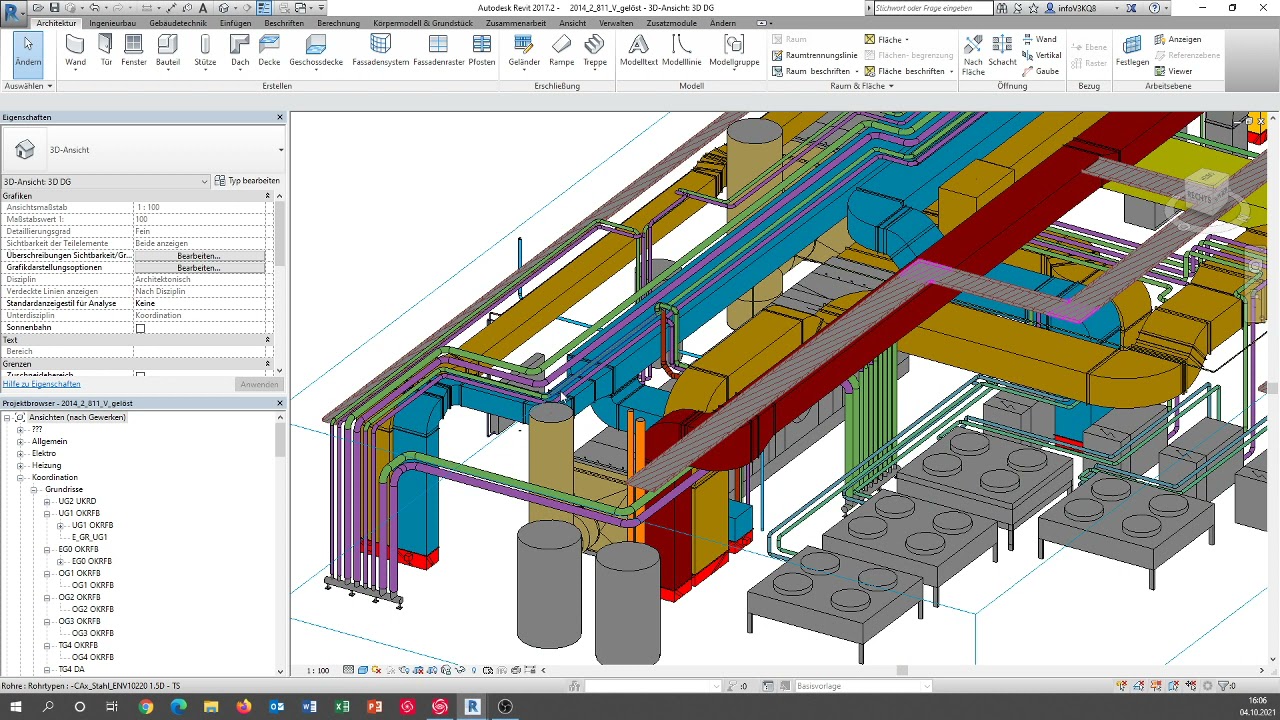Collapse the Grafiken properties section
Viewport: 1280px width, 720px height.
[x=267, y=196]
